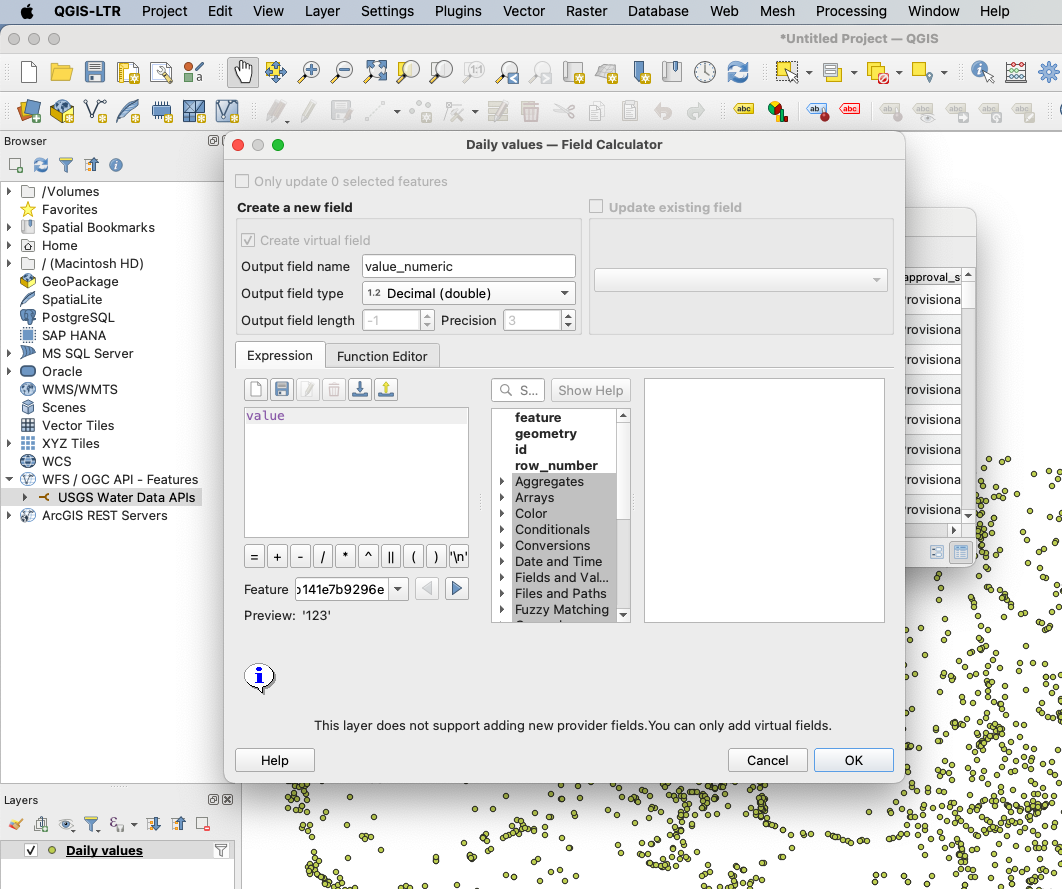Viewport: 1062px width, 889px height.
Task: Toggle Daily values layer visibility checkbox
Action: tap(30, 850)
